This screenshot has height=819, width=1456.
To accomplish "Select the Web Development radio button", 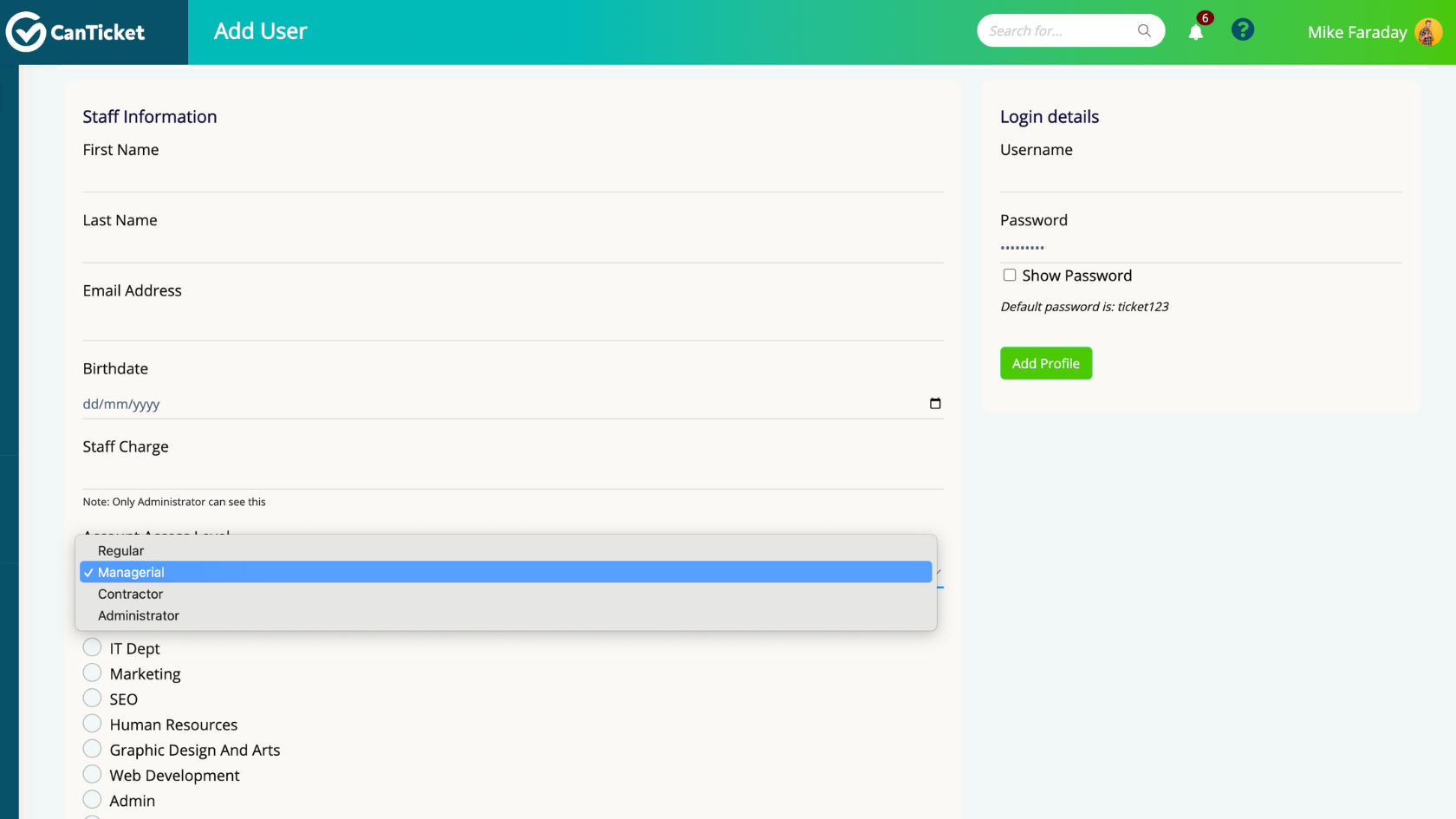I will [92, 774].
